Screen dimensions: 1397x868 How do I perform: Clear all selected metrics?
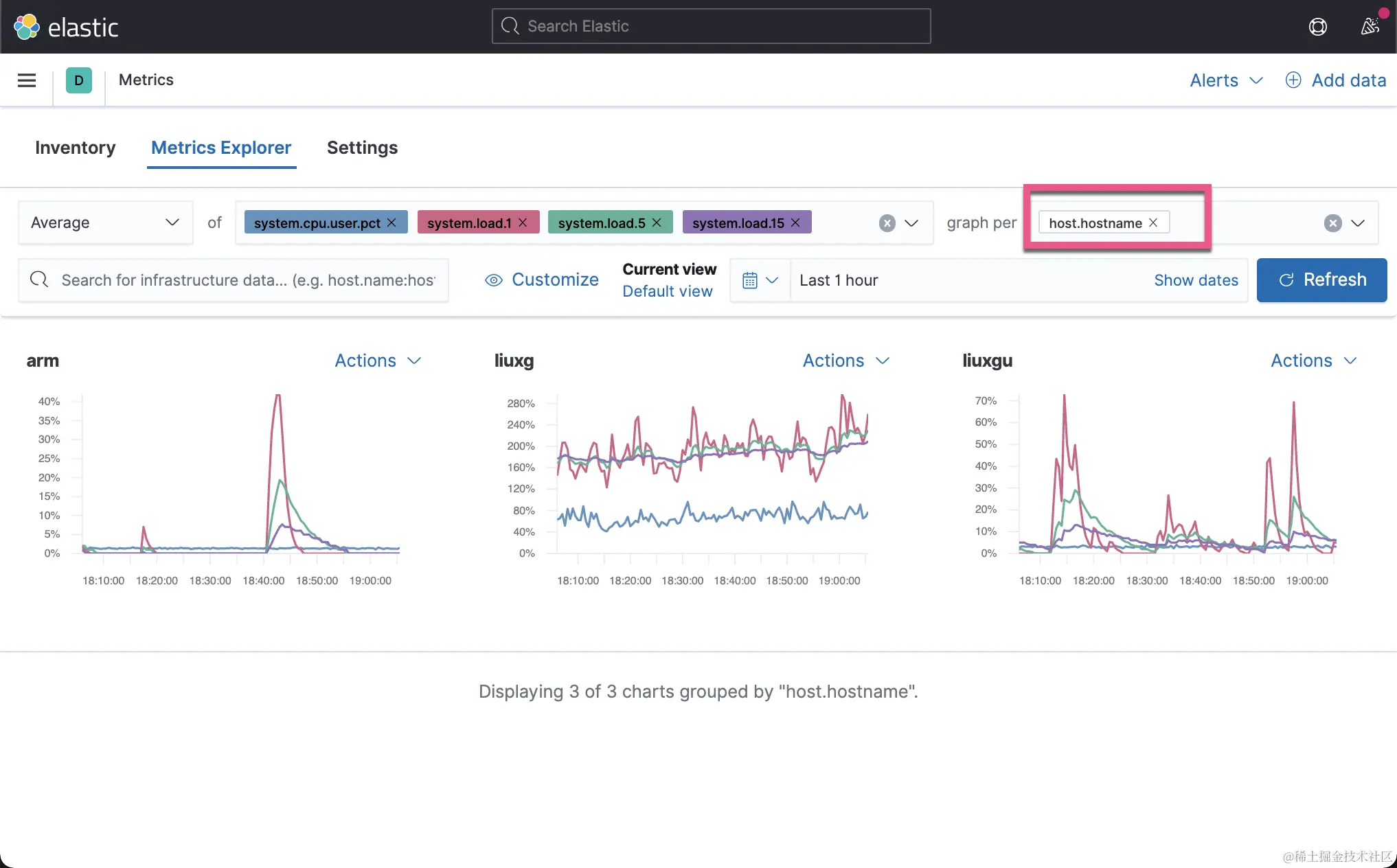[887, 222]
